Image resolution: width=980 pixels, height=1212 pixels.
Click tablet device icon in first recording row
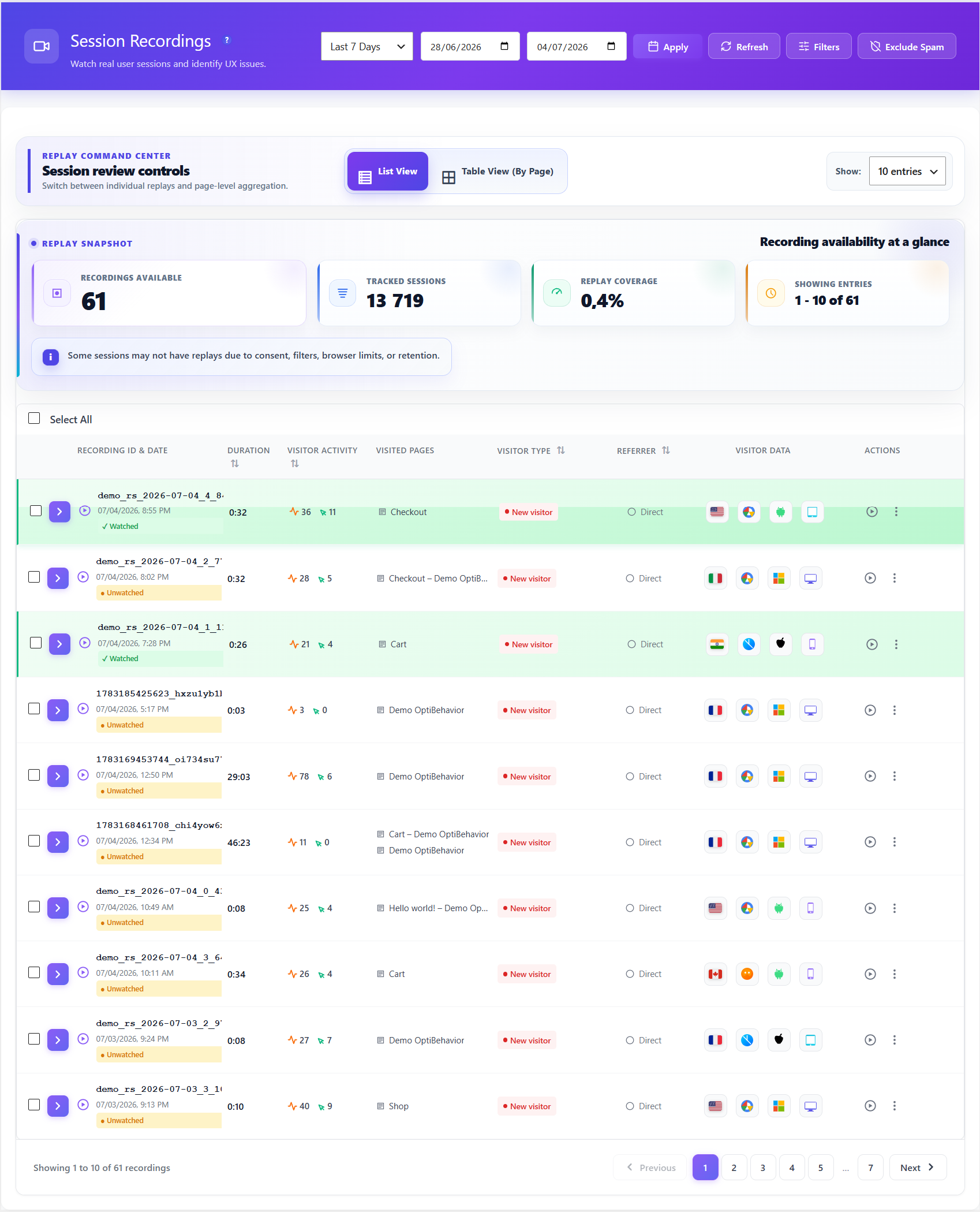[x=812, y=512]
